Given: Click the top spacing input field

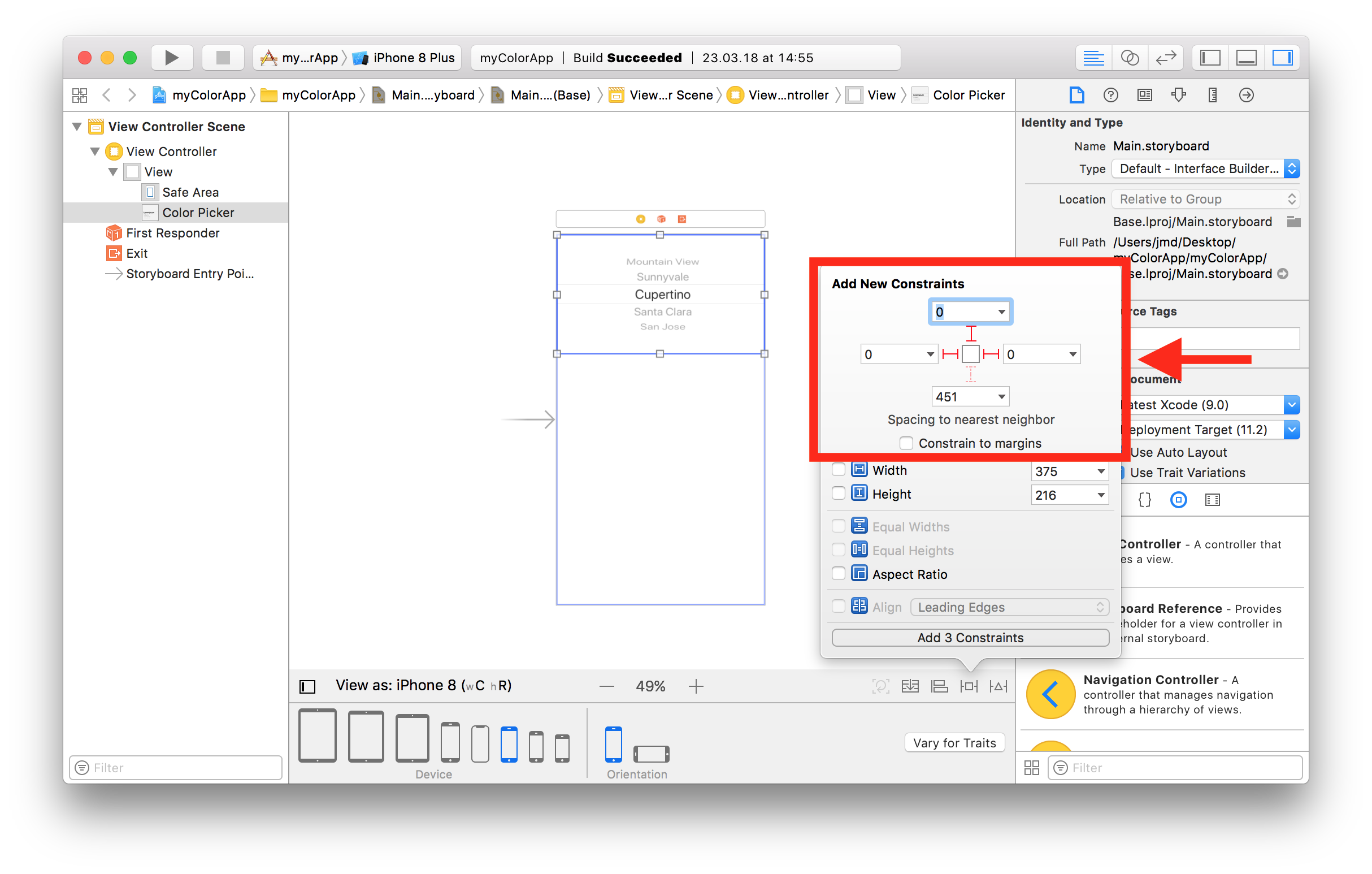Looking at the screenshot, I should click(963, 312).
